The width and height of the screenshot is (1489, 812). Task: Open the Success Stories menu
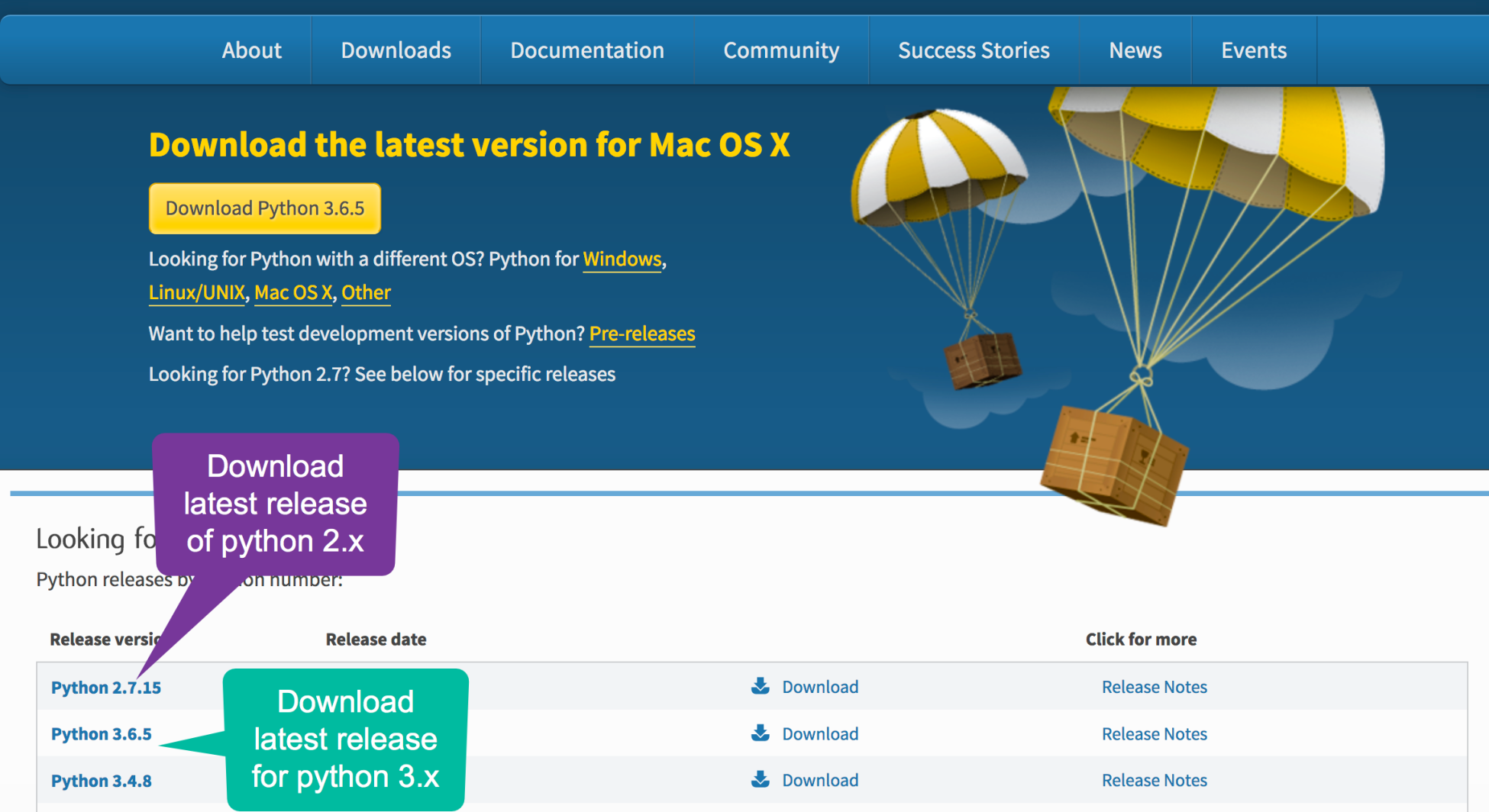pyautogui.click(x=974, y=50)
